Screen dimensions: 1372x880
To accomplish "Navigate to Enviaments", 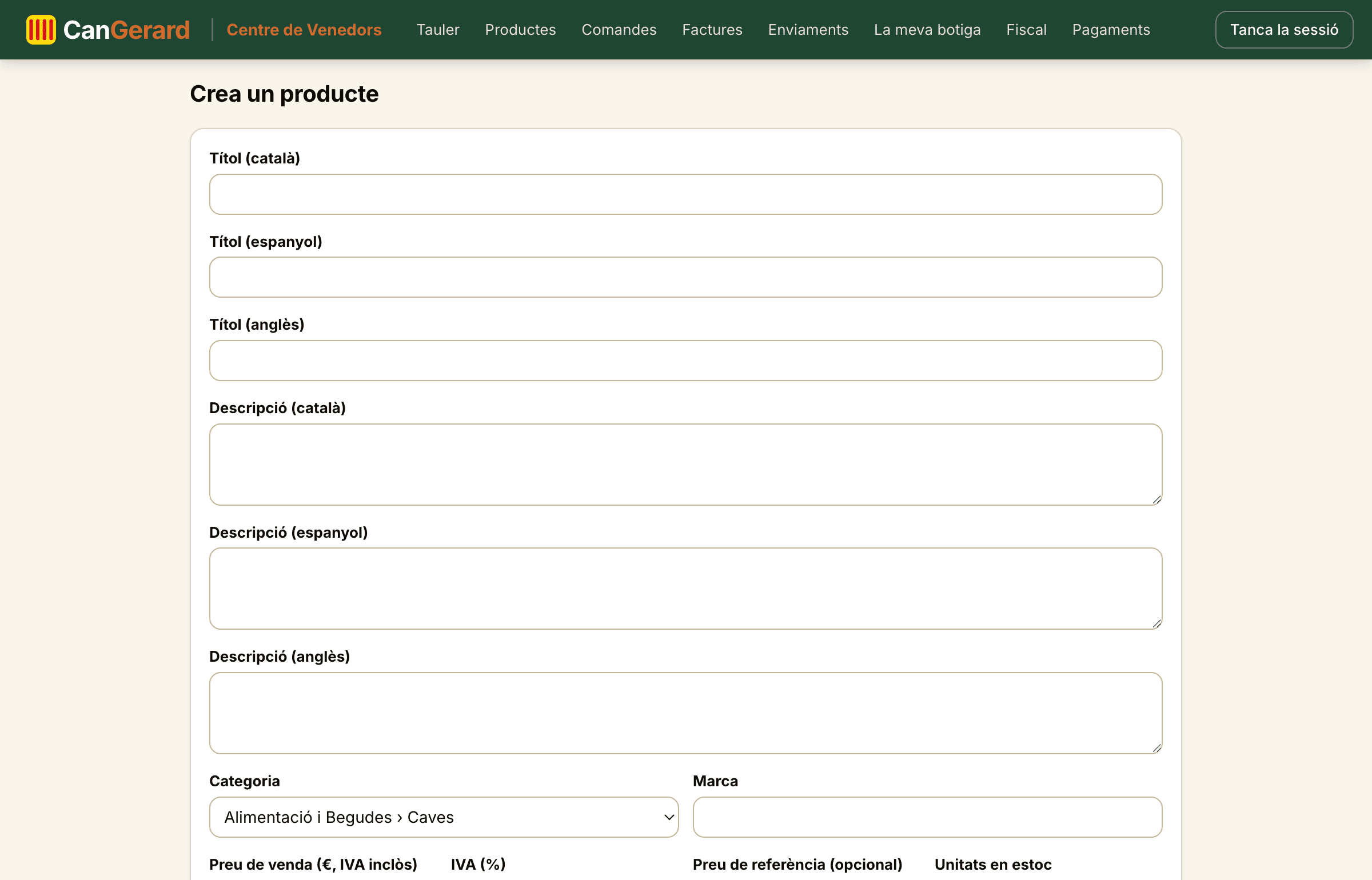I will 808,30.
